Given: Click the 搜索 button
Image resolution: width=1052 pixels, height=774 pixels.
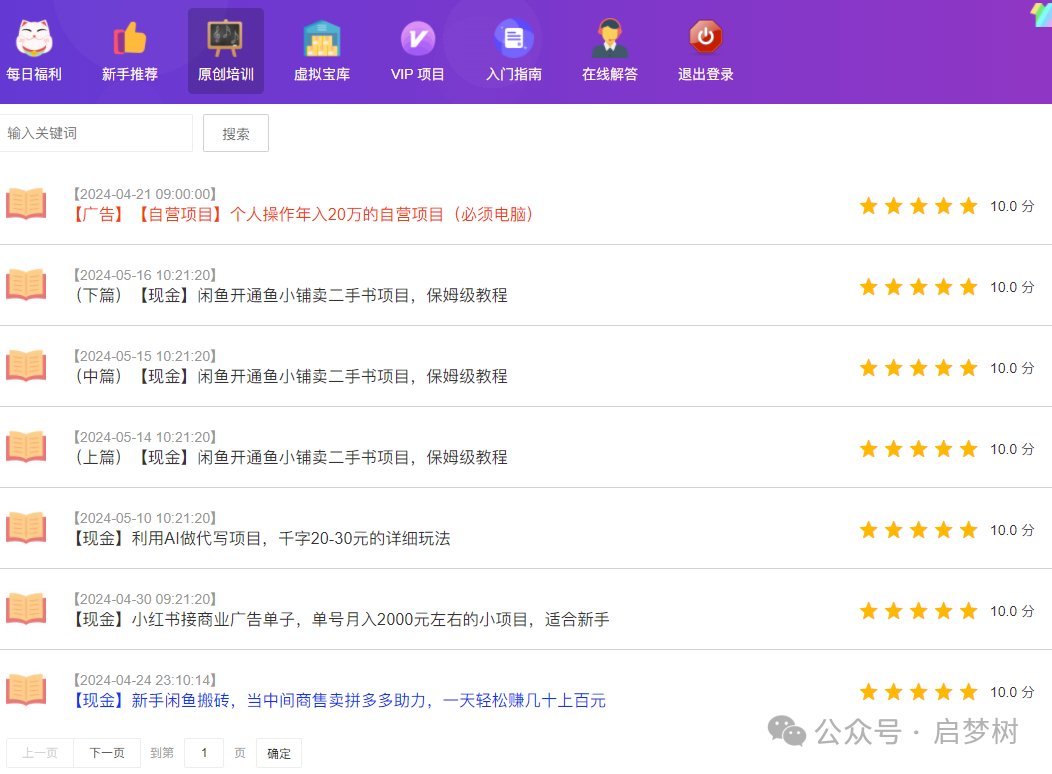Looking at the screenshot, I should point(236,133).
